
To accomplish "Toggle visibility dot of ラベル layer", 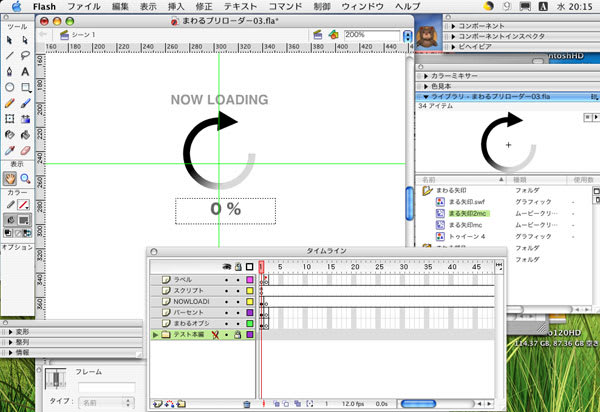I will (227, 280).
